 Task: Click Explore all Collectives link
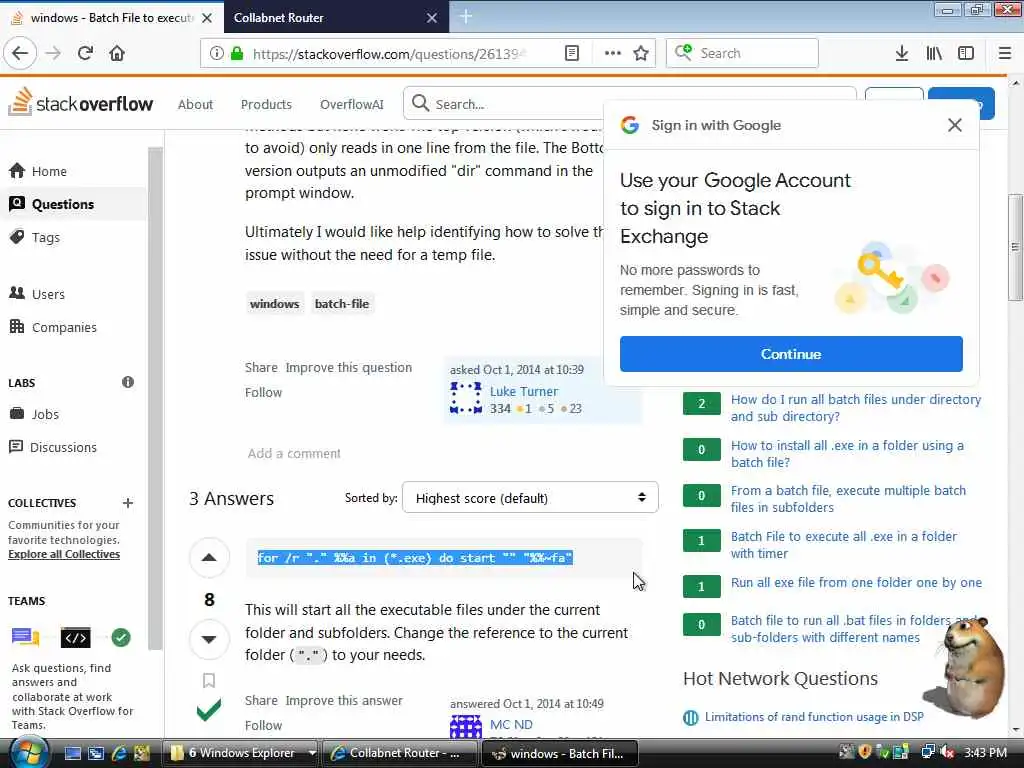(64, 554)
